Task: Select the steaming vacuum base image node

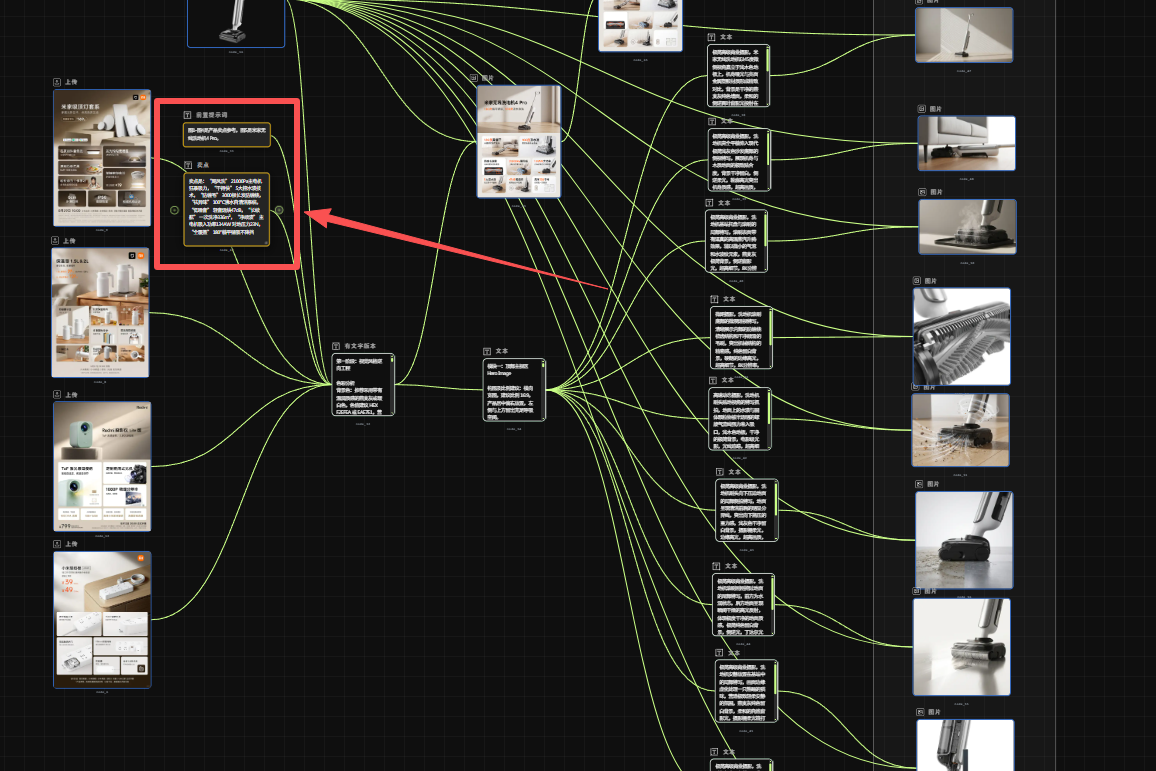Action: pos(966,227)
